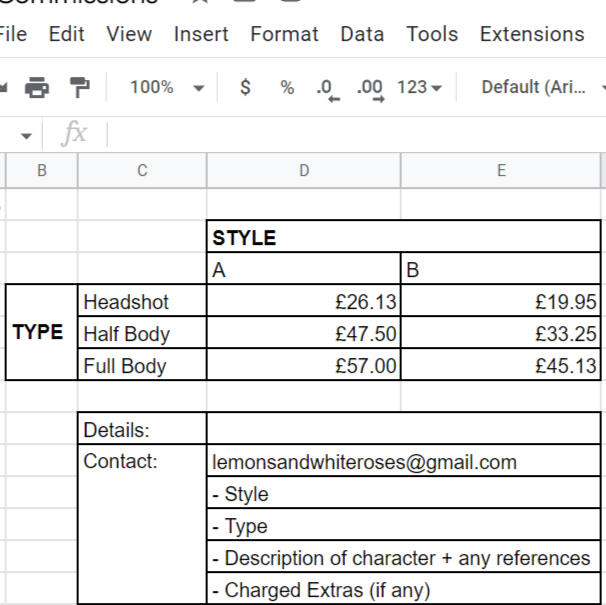Select the lemonsandwhiteroses@gmail.com cell
Image resolution: width=606 pixels, height=605 pixels.
404,461
